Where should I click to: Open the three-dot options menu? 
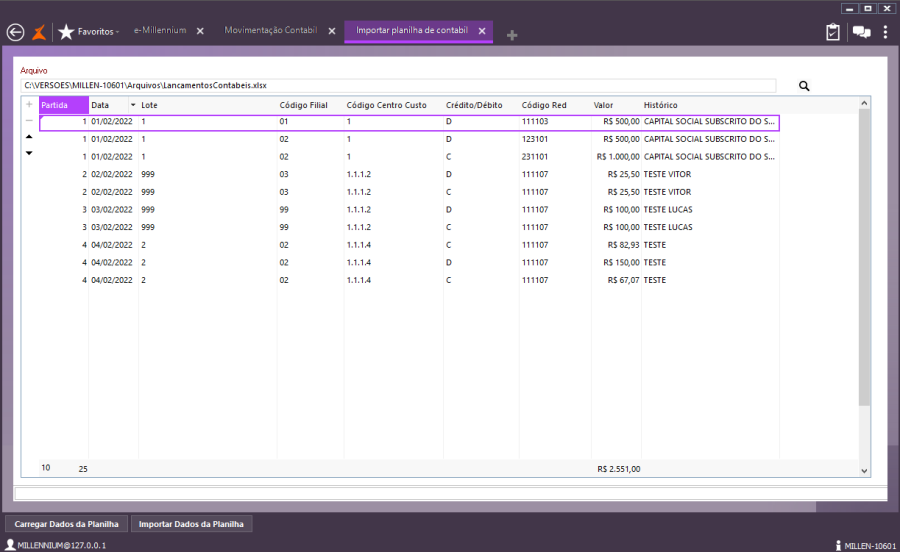point(885,32)
